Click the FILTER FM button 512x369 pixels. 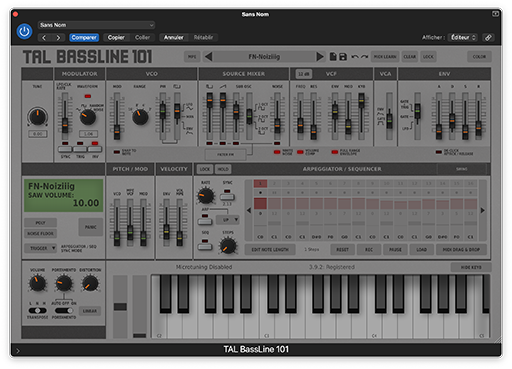pos(225,155)
